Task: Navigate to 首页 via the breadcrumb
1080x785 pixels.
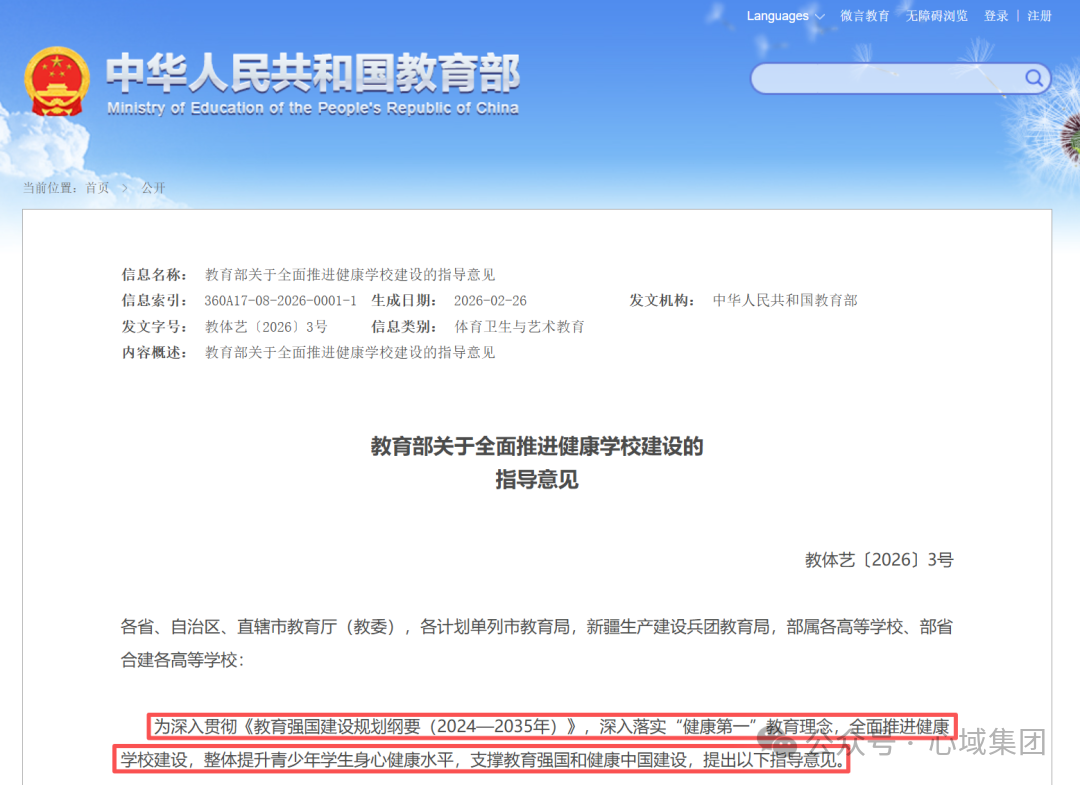Action: tap(97, 187)
